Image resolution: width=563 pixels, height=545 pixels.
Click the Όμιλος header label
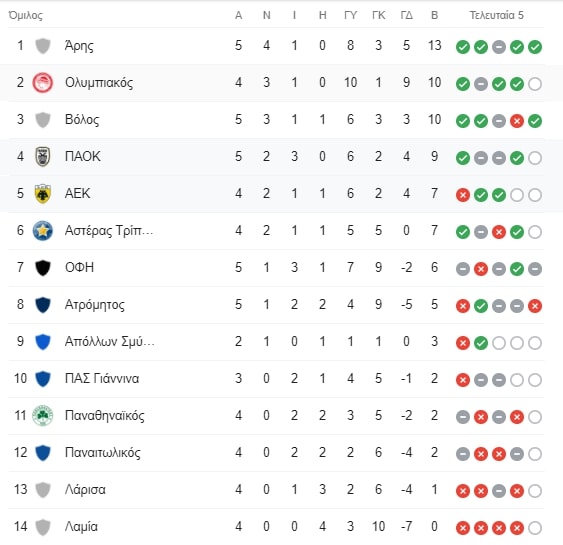click(25, 15)
